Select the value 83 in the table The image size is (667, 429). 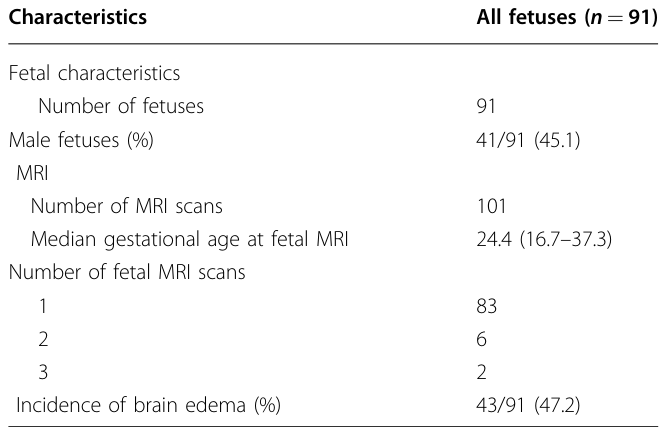(x=487, y=306)
